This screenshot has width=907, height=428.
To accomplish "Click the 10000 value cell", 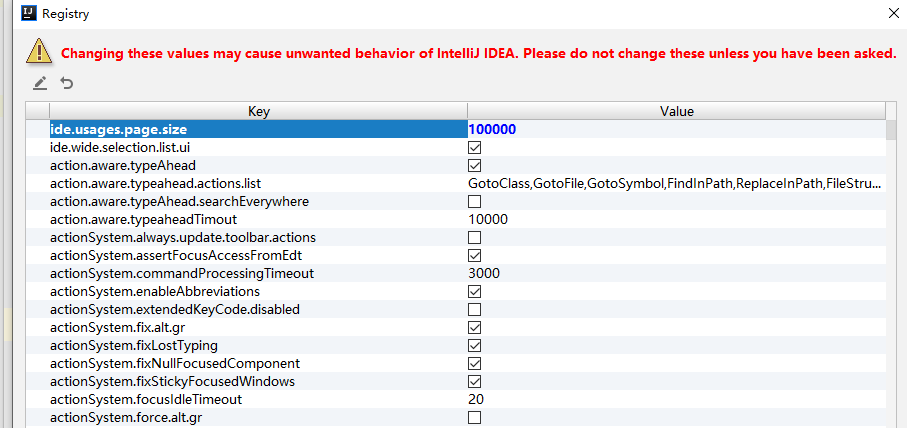I will click(x=676, y=219).
